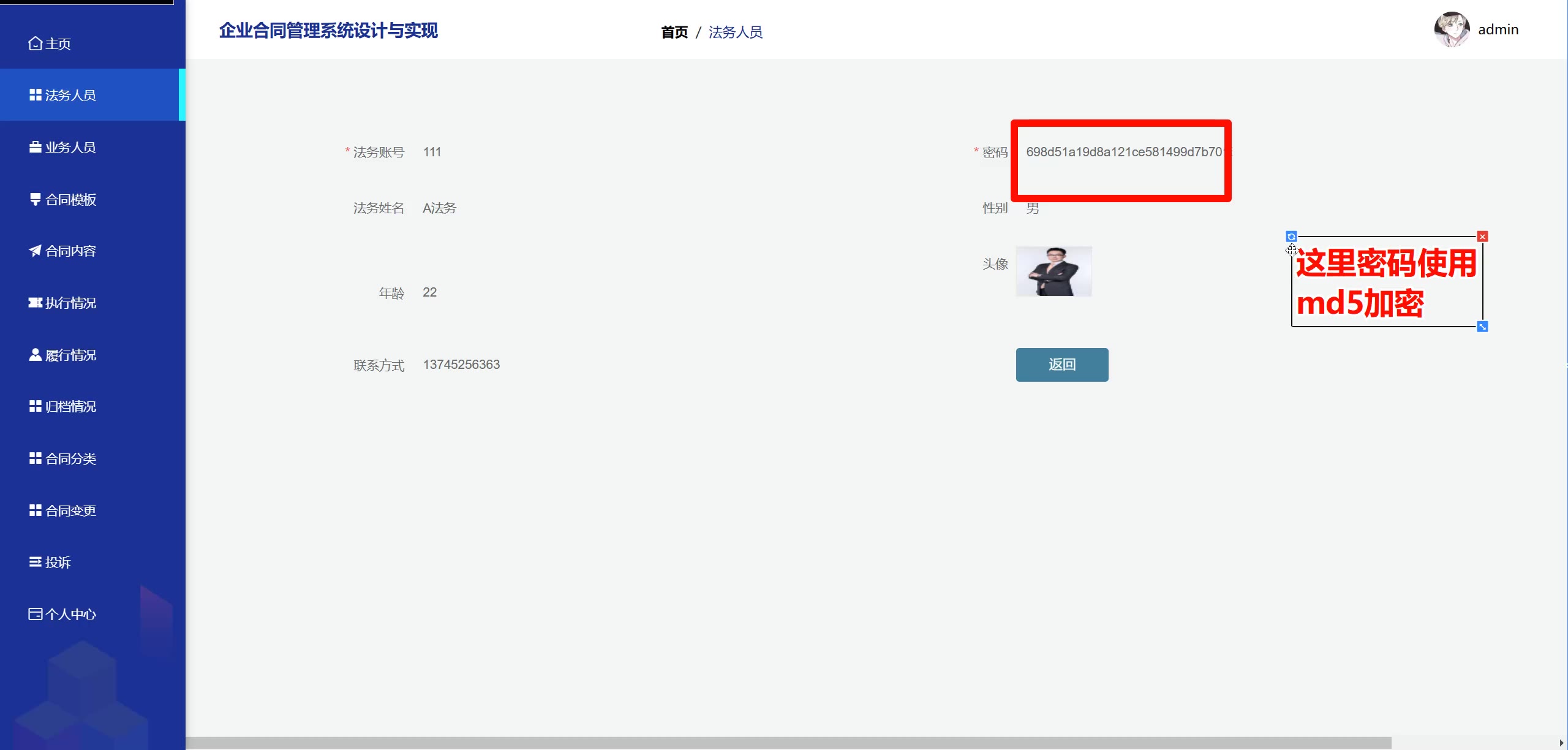Select the 合同变更 menu item

pos(70,510)
